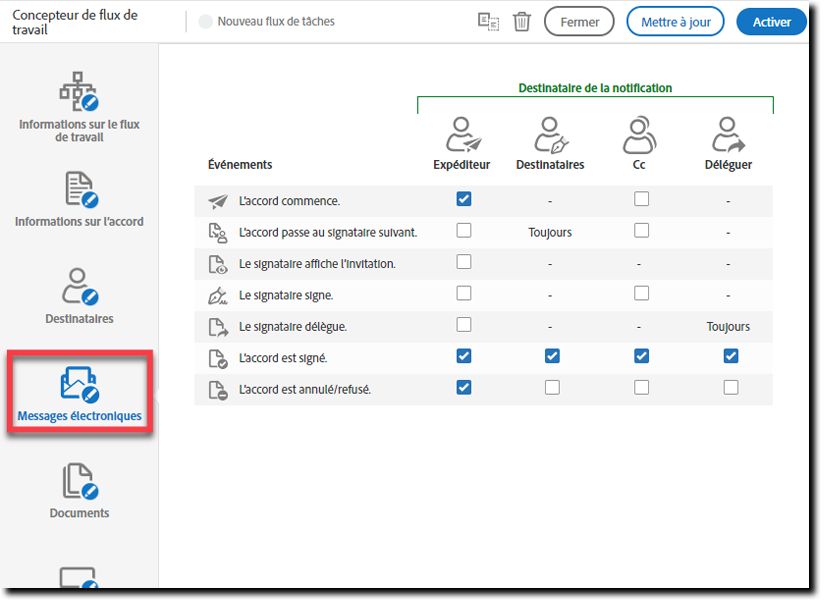Click the Nouveau flux de tâches title

(276, 21)
